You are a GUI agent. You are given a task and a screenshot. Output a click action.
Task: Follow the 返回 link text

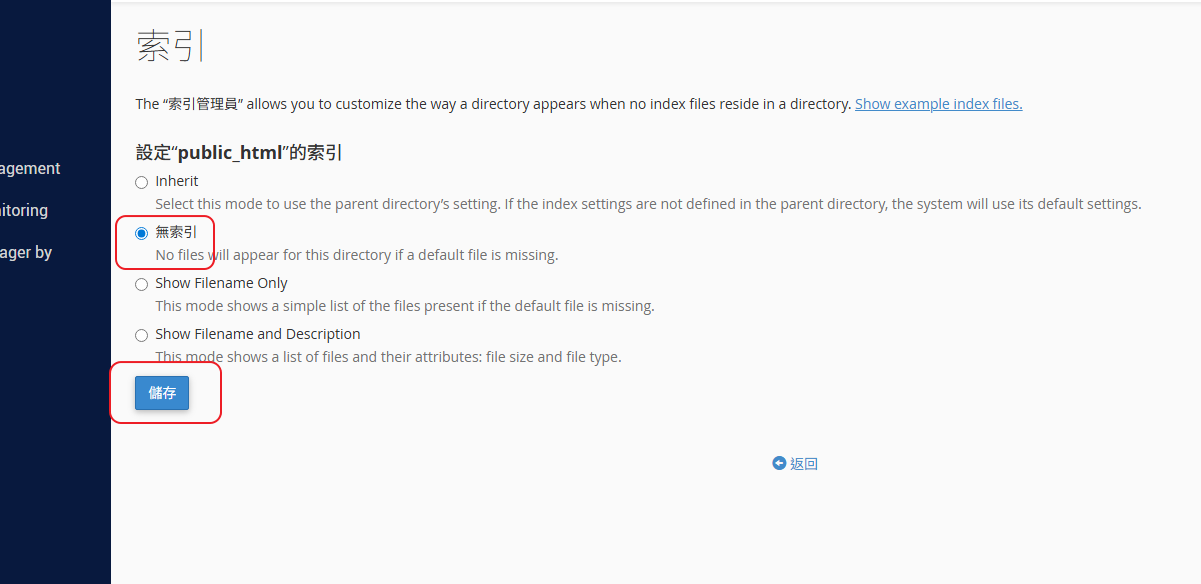click(x=804, y=464)
